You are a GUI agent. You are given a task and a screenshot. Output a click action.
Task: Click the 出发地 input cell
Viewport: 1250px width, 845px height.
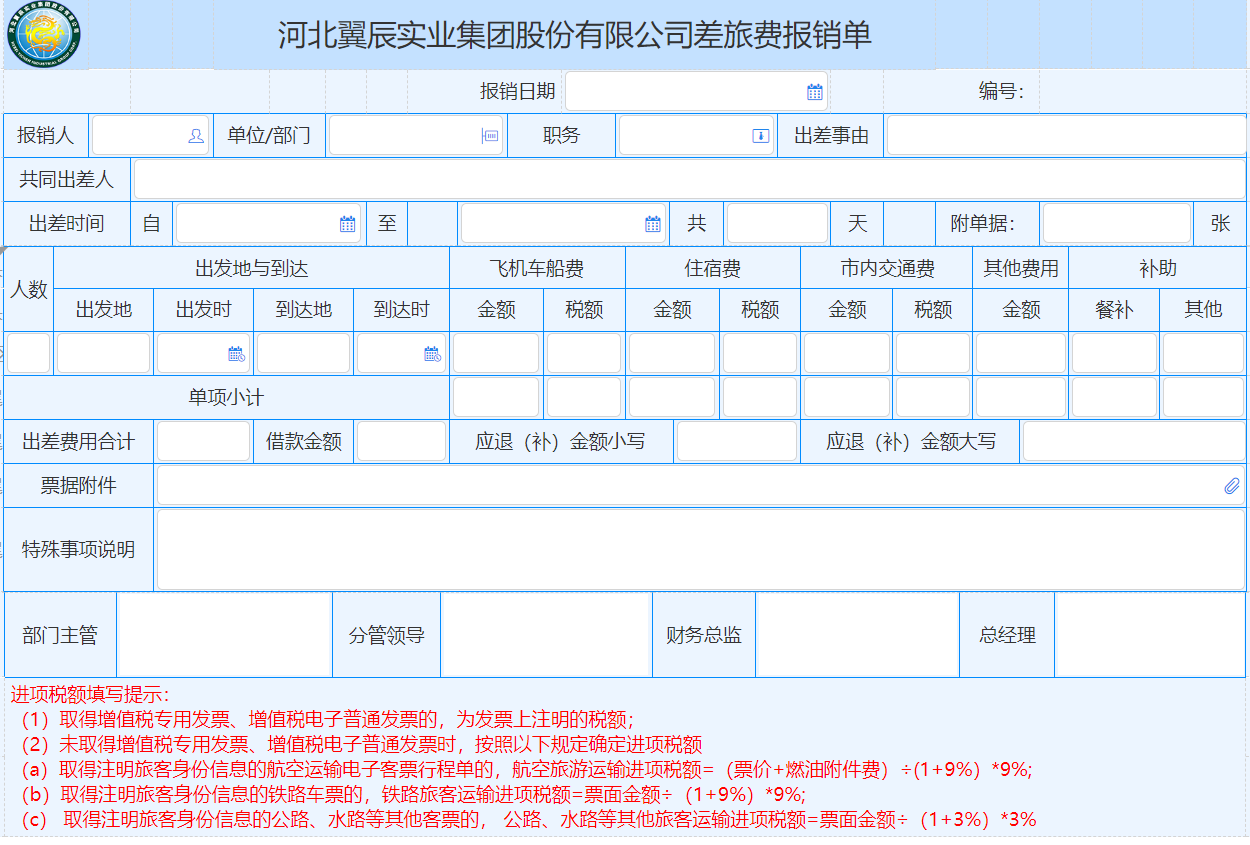[x=104, y=354]
